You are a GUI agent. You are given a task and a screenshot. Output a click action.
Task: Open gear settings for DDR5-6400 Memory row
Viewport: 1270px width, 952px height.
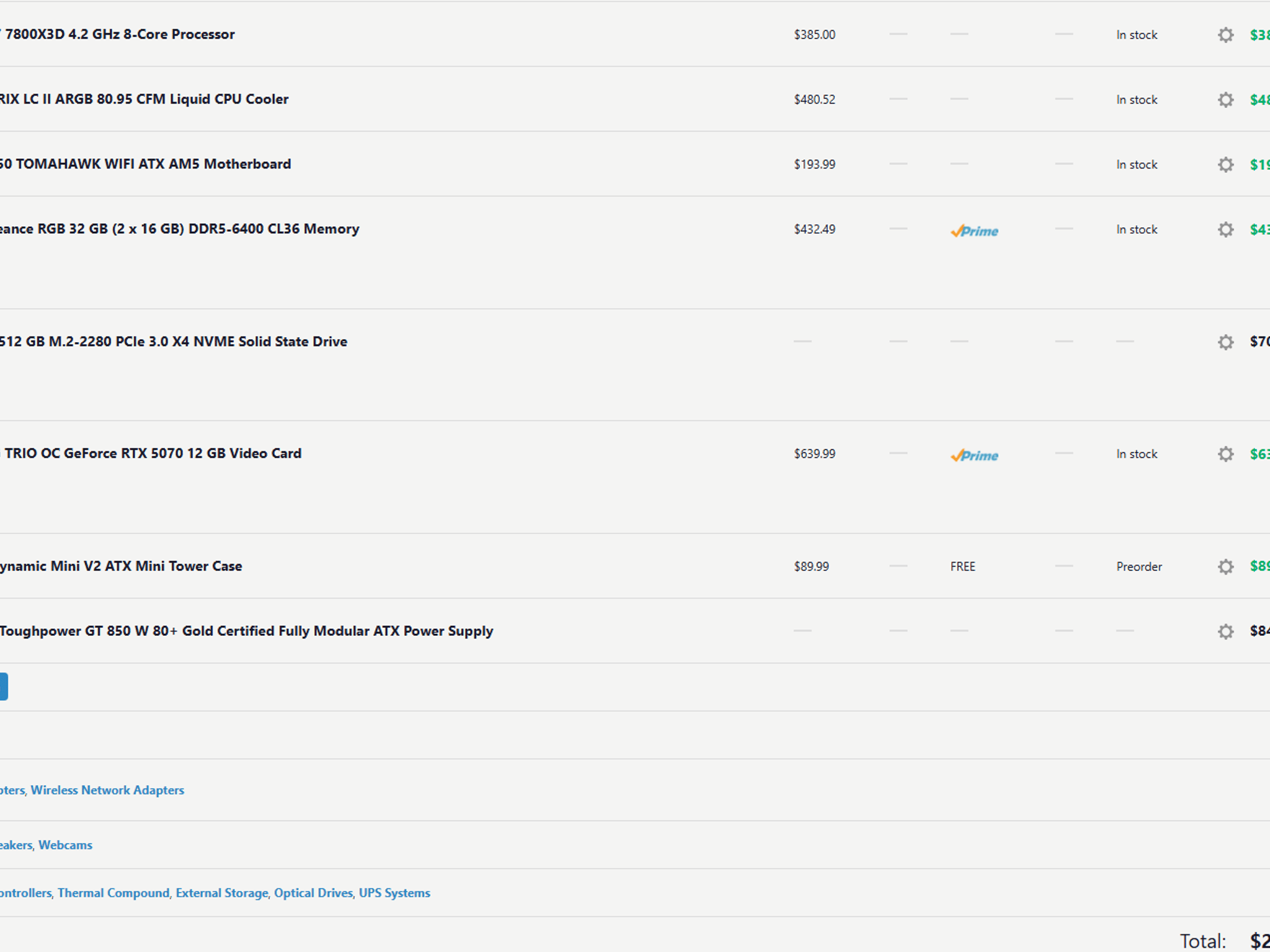click(x=1225, y=229)
